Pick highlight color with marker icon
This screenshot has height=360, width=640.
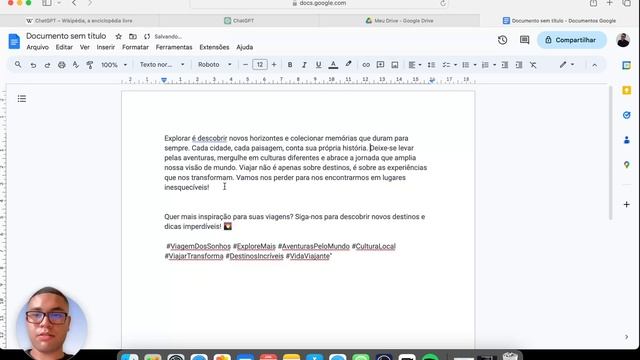coord(348,64)
